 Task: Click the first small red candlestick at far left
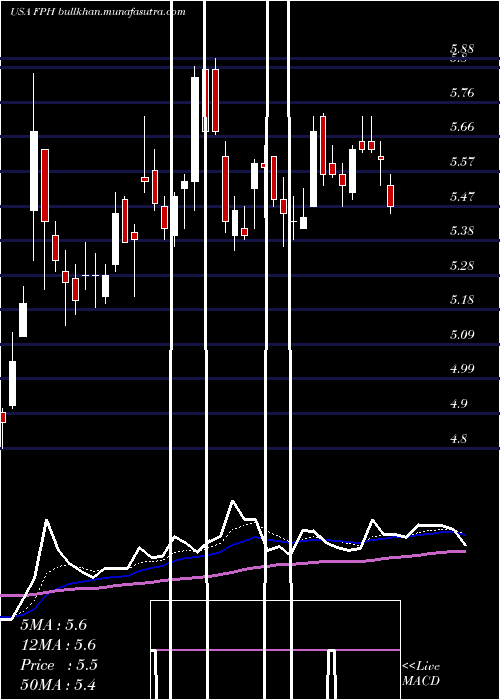point(3,417)
